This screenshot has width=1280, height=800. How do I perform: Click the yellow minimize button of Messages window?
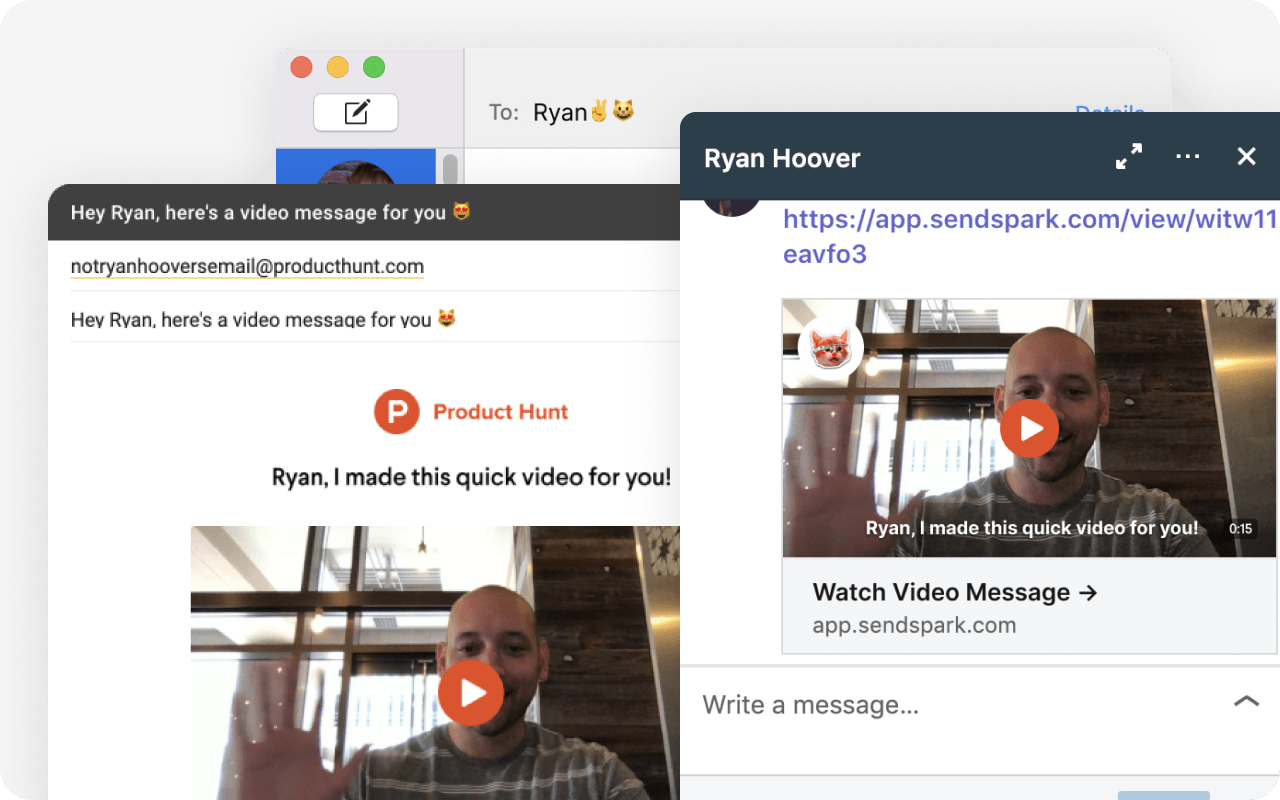pos(338,67)
